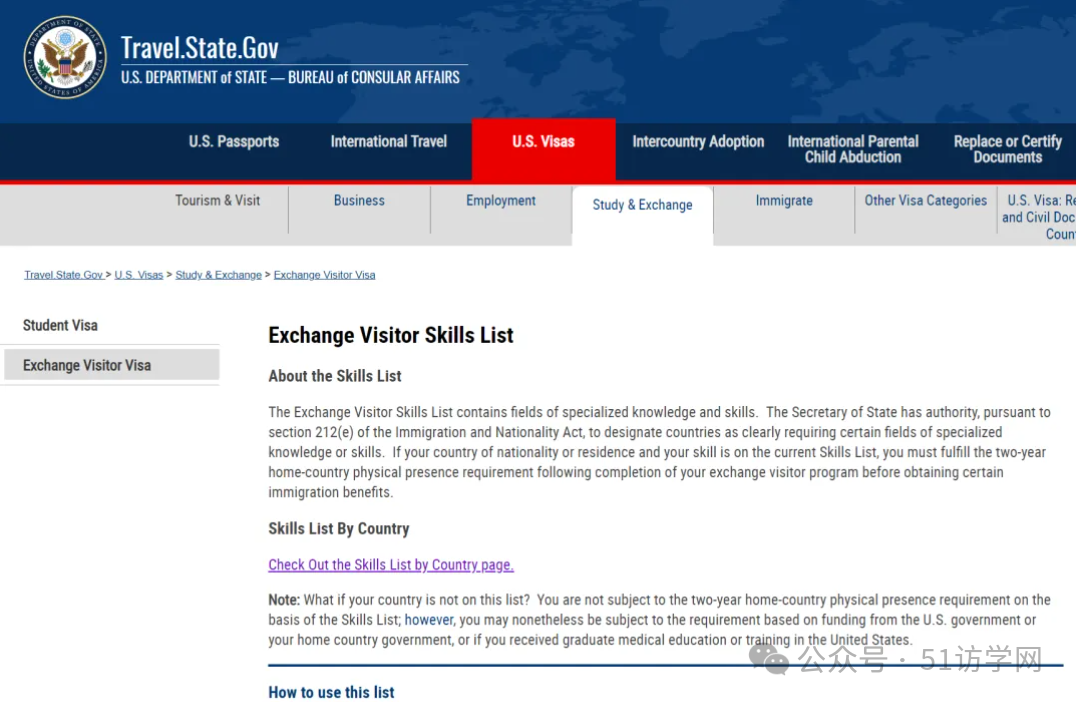Go to the Employment visa tab

coord(501,200)
